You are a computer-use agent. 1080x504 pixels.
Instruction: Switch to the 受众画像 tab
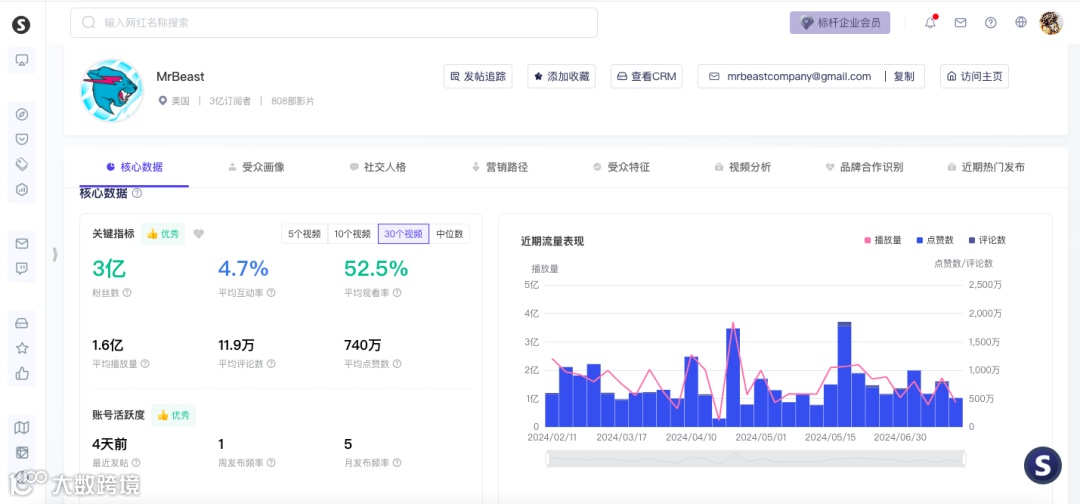[256, 167]
